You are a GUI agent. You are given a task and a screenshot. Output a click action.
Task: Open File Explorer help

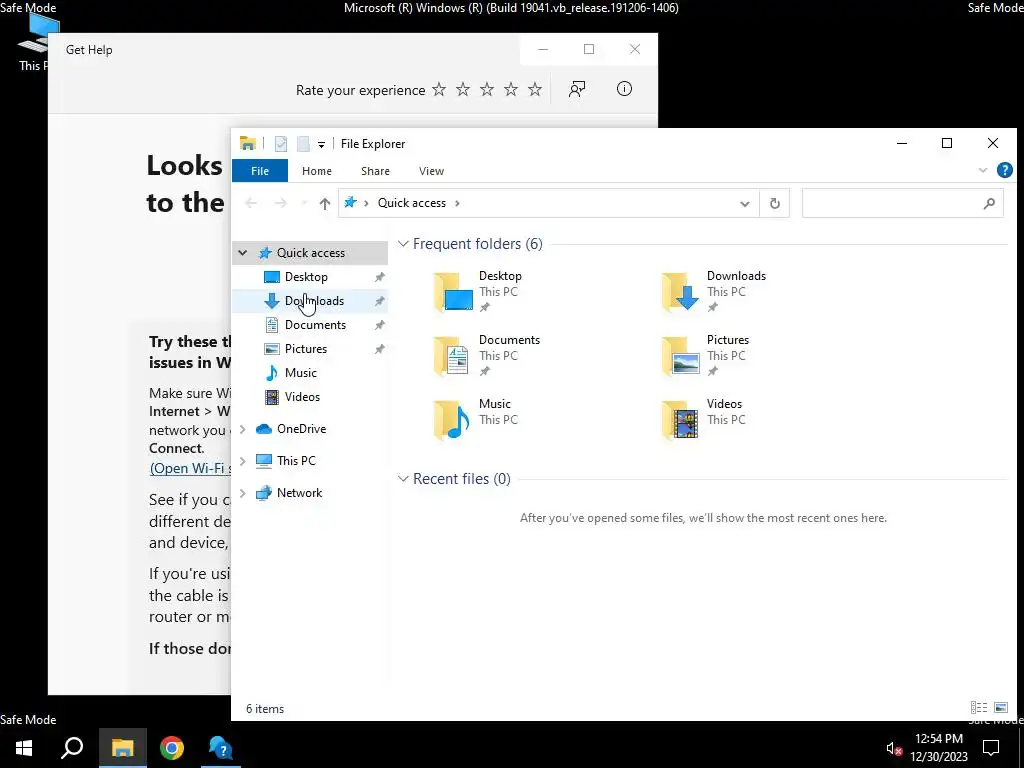pyautogui.click(x=1004, y=170)
